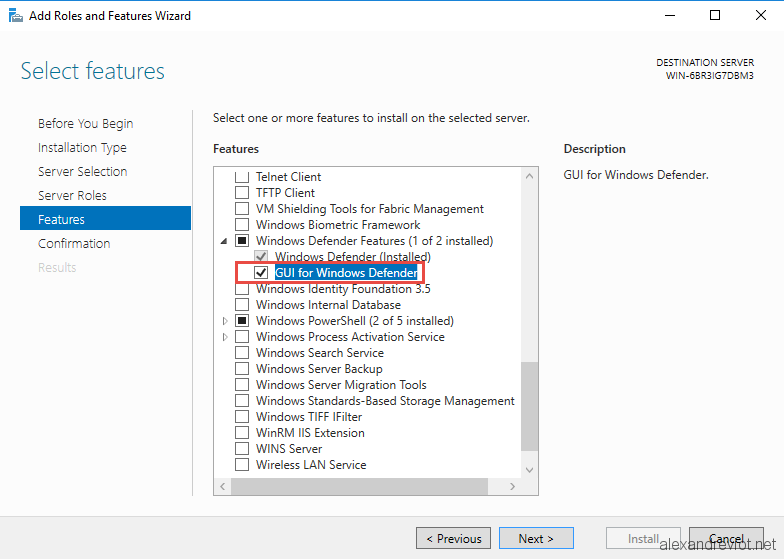Click the vertical scrollbar up arrow

pyautogui.click(x=530, y=176)
